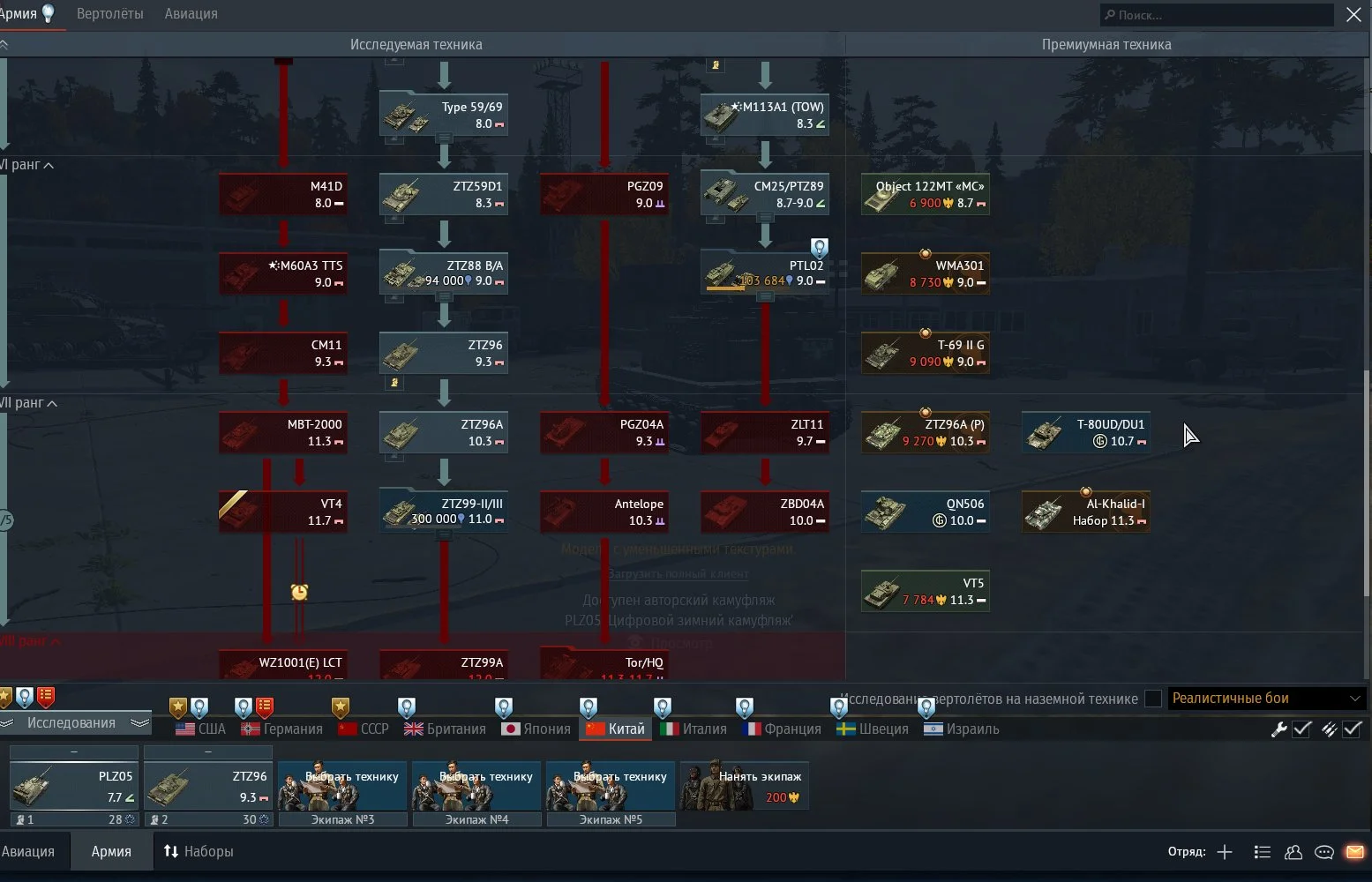1372x882 pixels.
Task: Click the research lightbulb badge on PTL02
Action: coord(819,248)
